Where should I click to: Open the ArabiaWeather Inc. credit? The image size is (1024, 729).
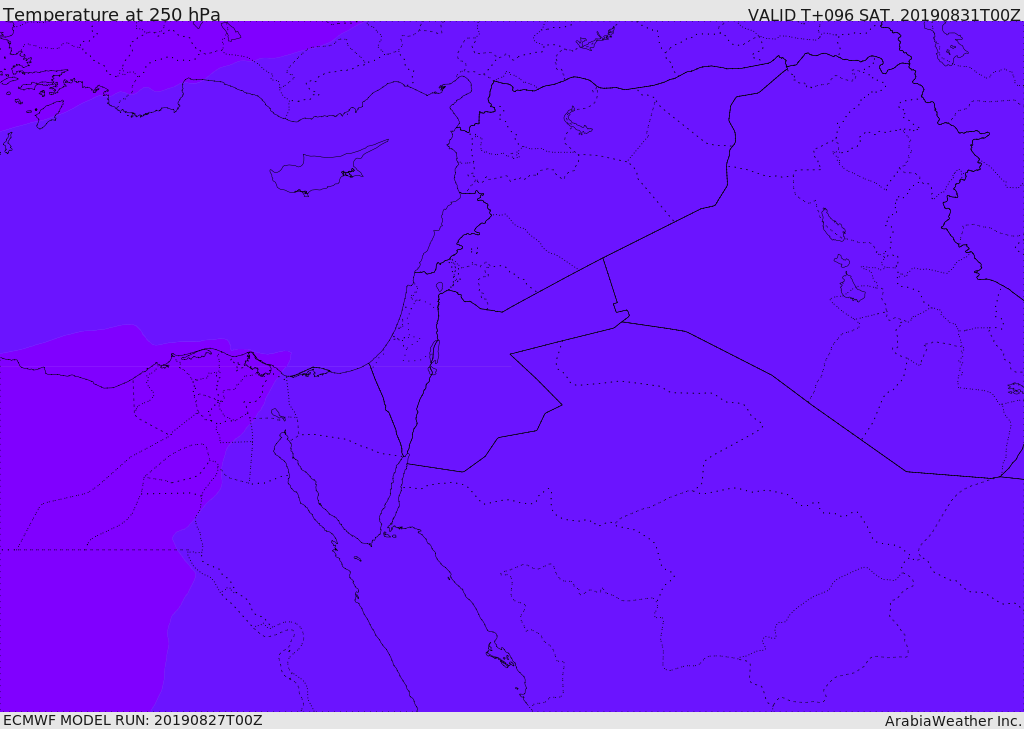click(953, 721)
